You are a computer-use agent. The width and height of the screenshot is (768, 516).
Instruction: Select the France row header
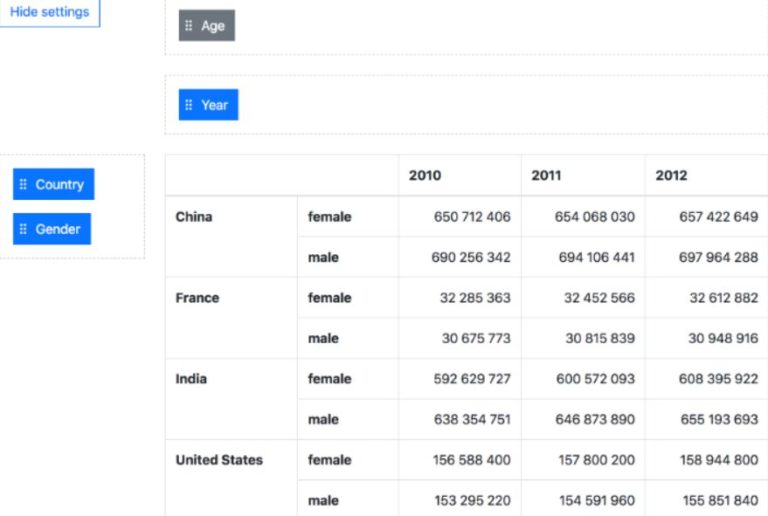[197, 298]
